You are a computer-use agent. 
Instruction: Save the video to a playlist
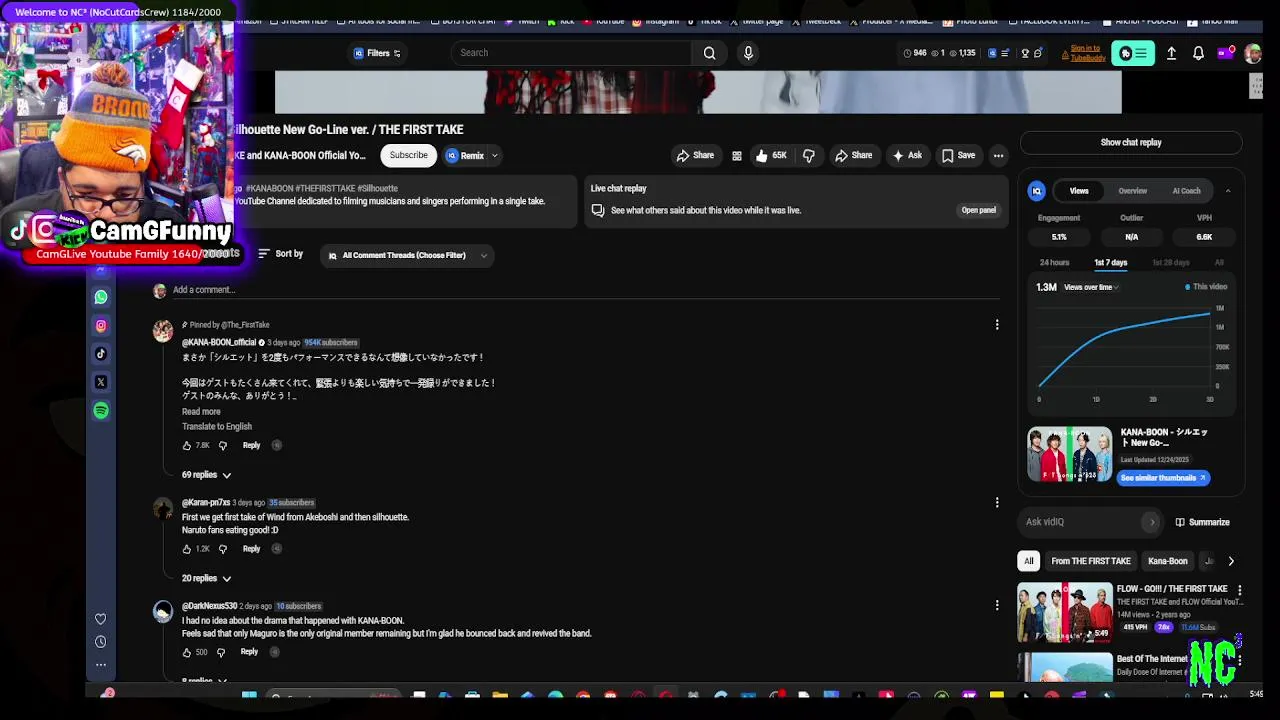tap(958, 155)
